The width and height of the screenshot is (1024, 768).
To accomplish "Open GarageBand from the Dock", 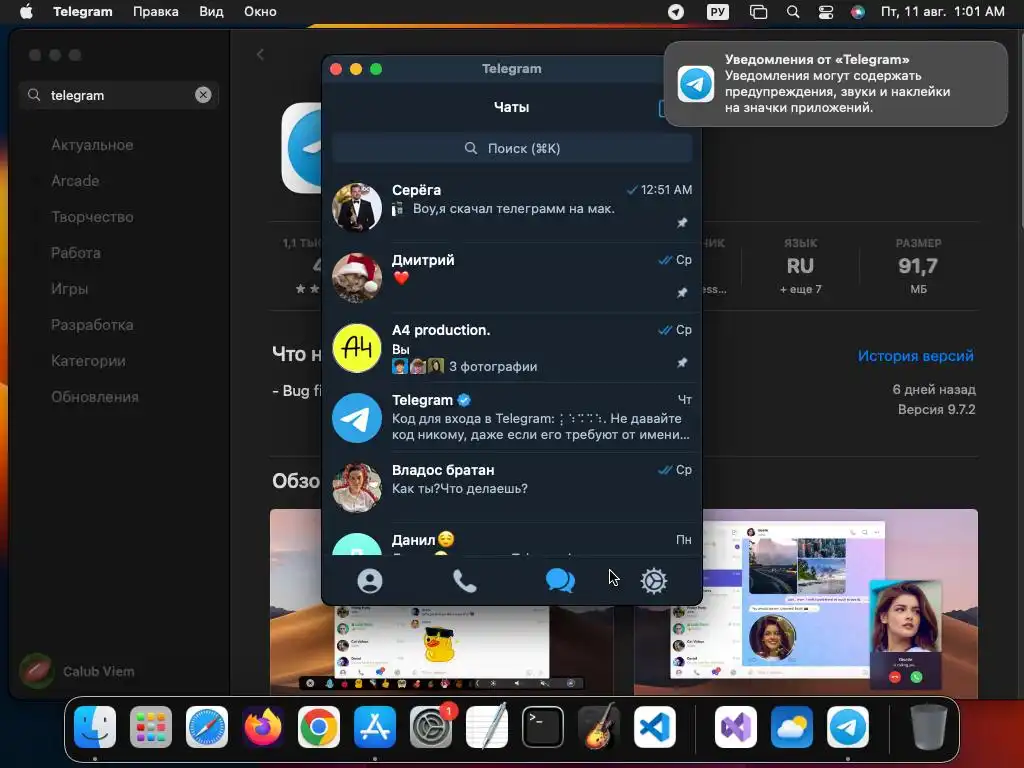I will pyautogui.click(x=599, y=727).
